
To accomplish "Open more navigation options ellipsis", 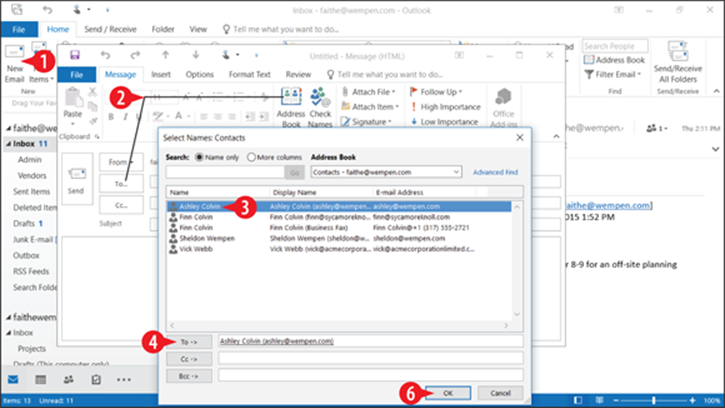I will 123,380.
